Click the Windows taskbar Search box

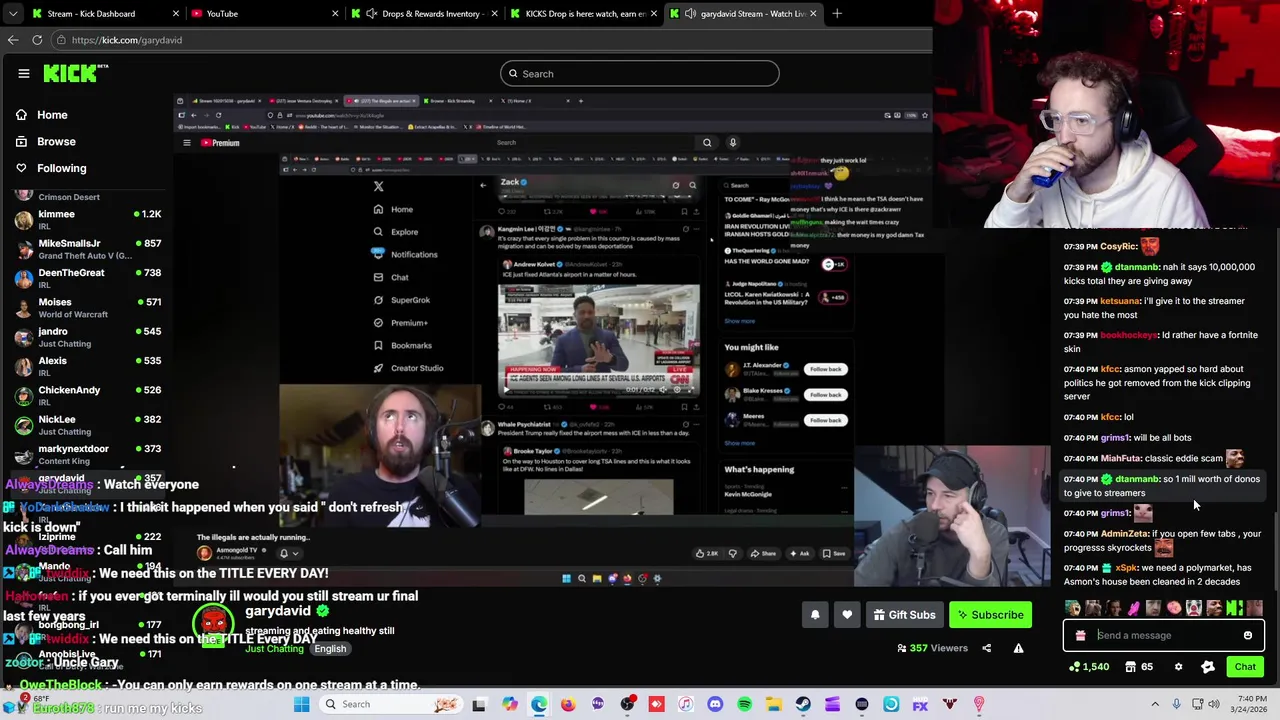(x=391, y=704)
